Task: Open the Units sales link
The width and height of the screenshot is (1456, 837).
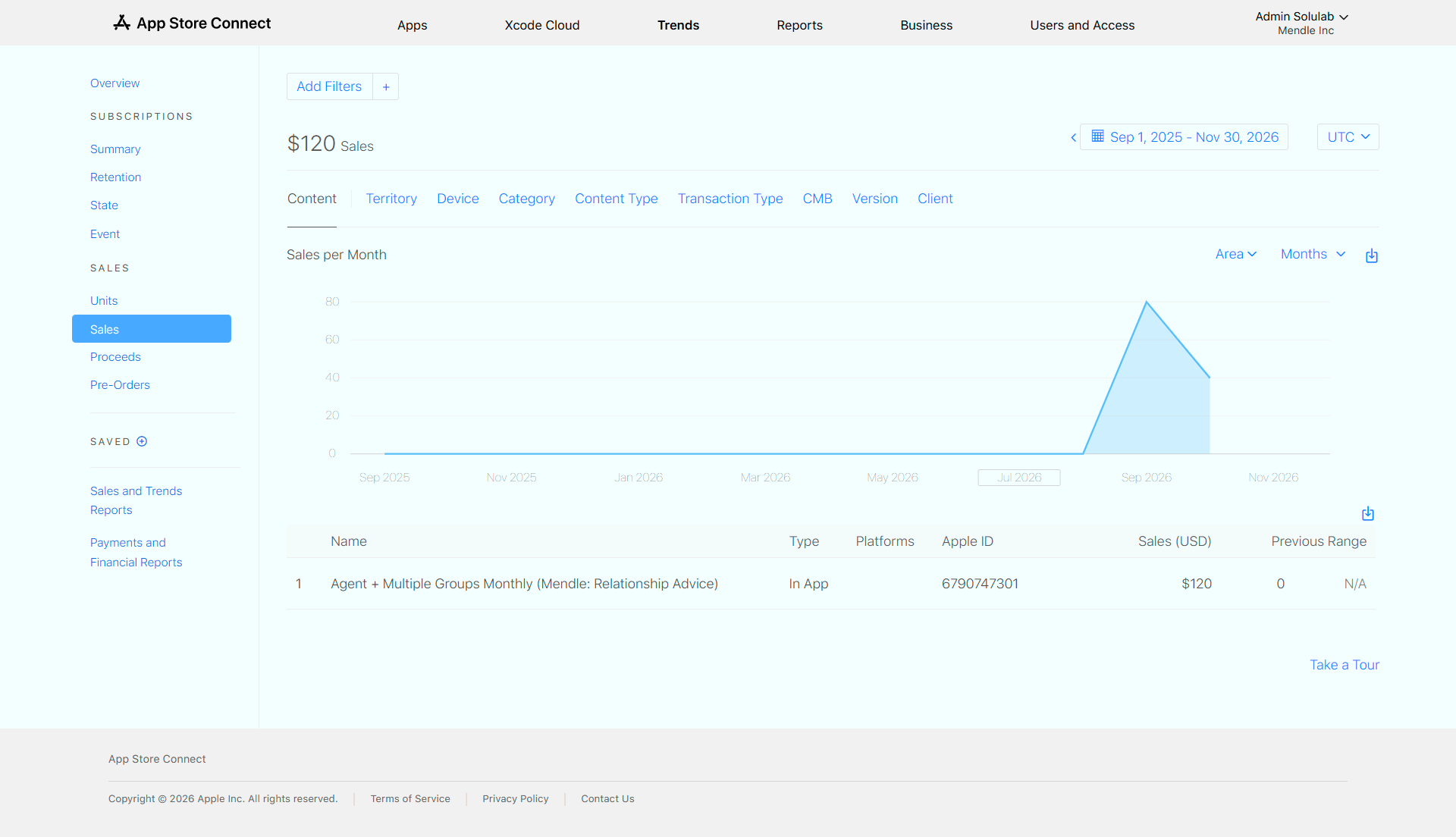Action: (104, 301)
